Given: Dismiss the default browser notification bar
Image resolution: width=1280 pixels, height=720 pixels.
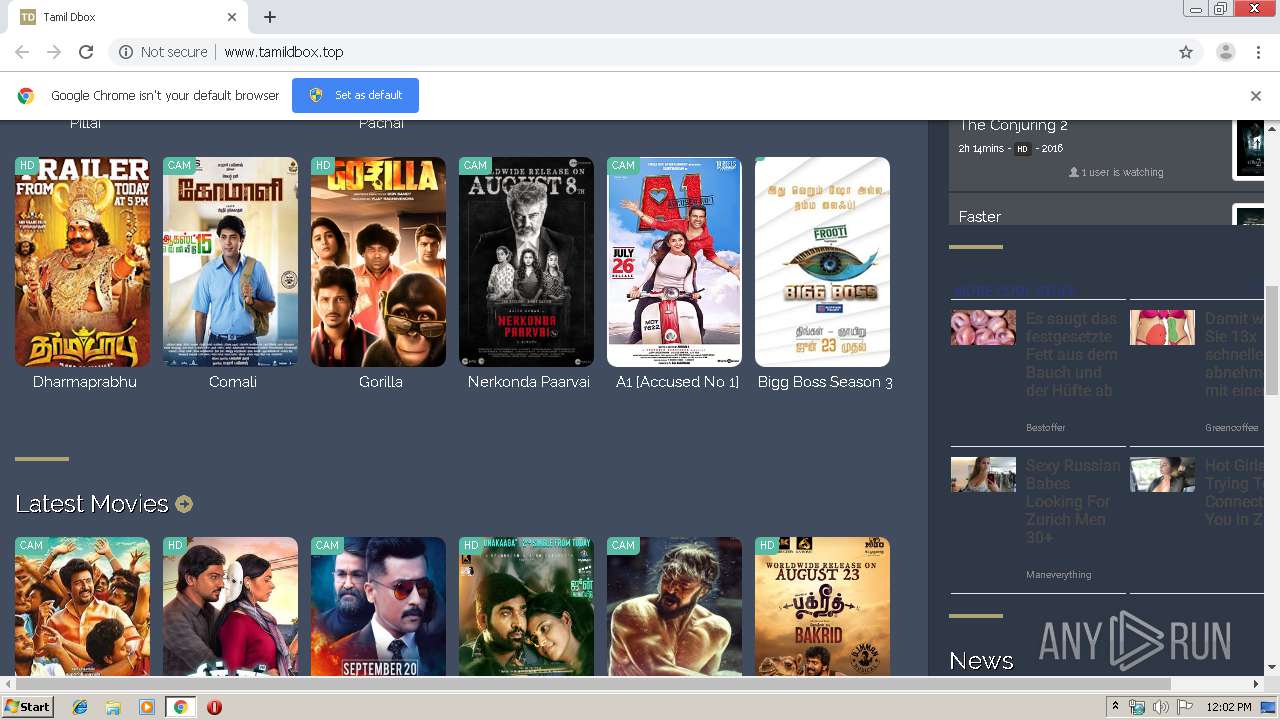Looking at the screenshot, I should pos(1256,96).
